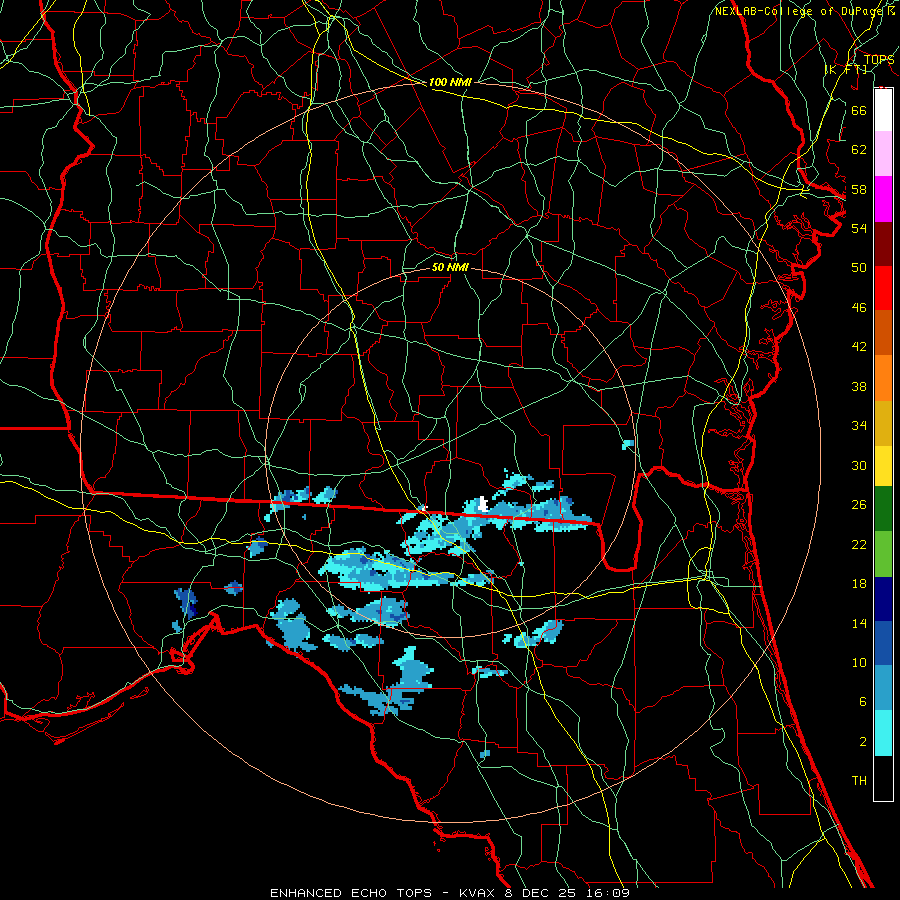This screenshot has height=900, width=900.
Task: Click the '14' legend value
Action: pos(859,623)
